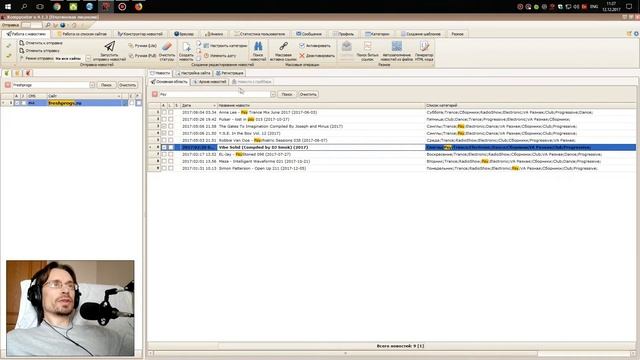The image size is (640, 360).
Task: Click the Manual (Lite) sending button
Action: pos(142,46)
